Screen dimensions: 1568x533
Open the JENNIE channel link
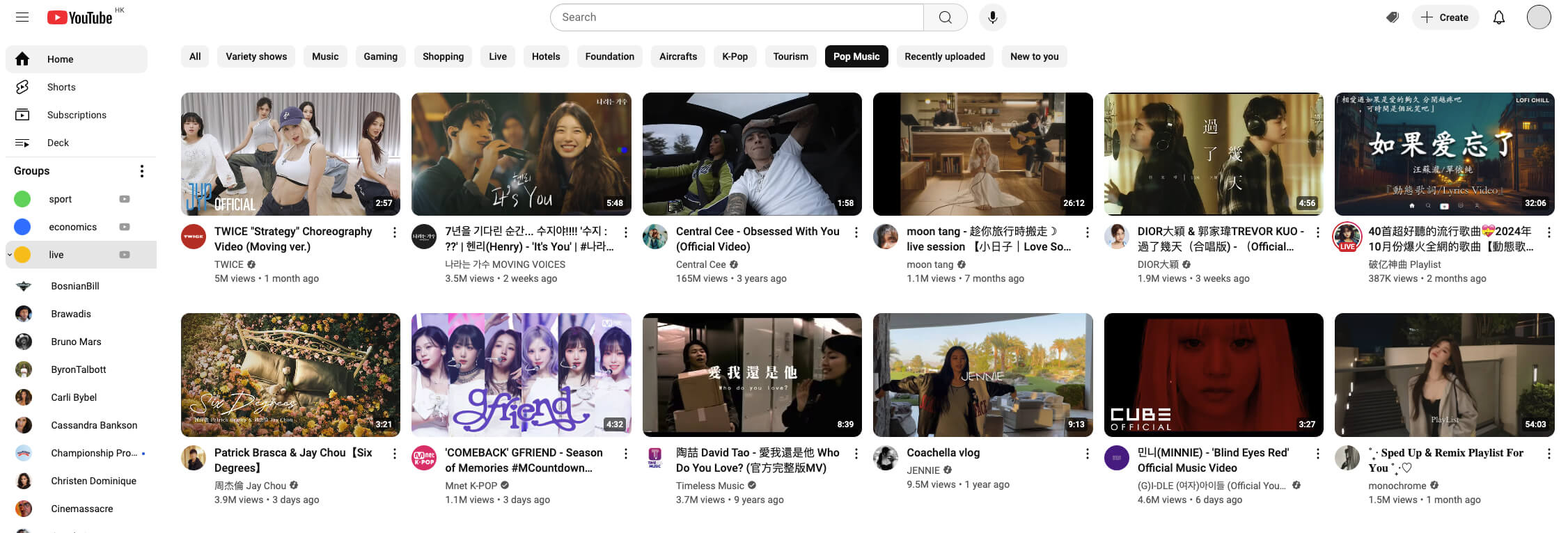pyautogui.click(x=923, y=470)
